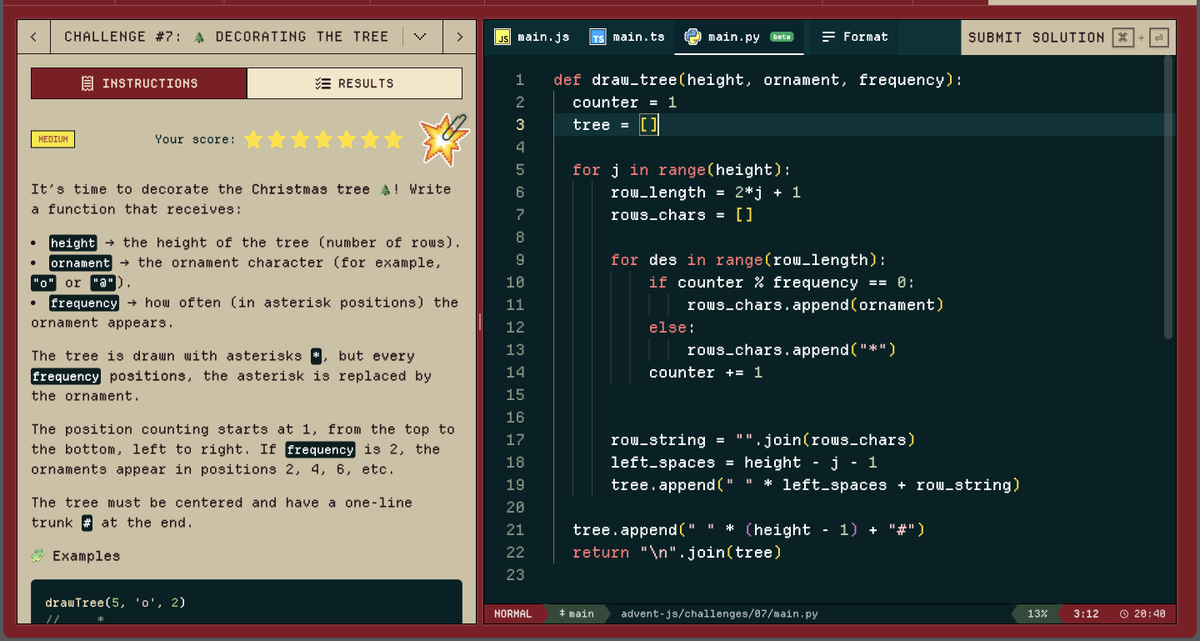
Task: Click the last star in Your score rating
Action: [x=393, y=141]
